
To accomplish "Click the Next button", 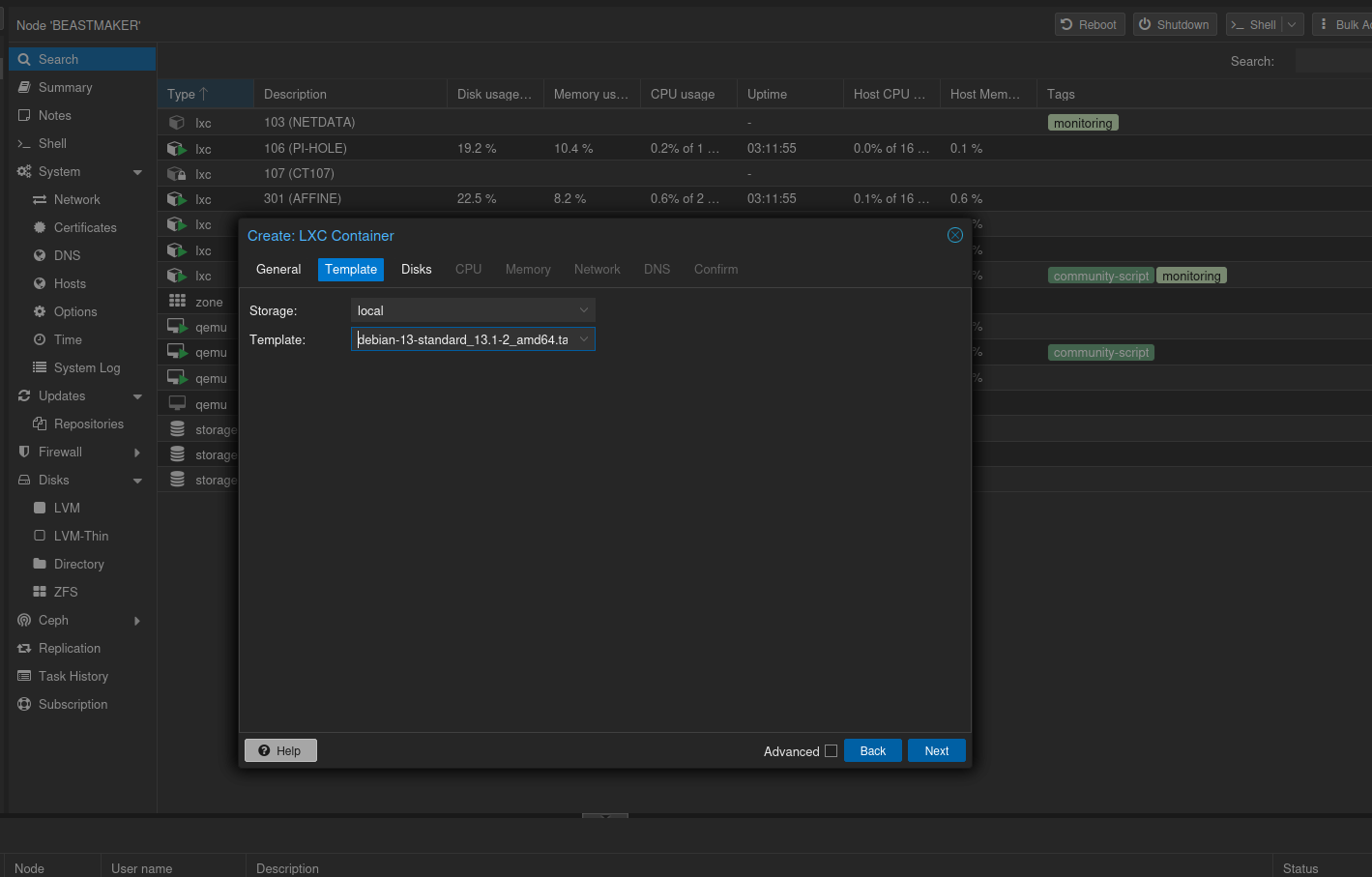I will pos(937,750).
